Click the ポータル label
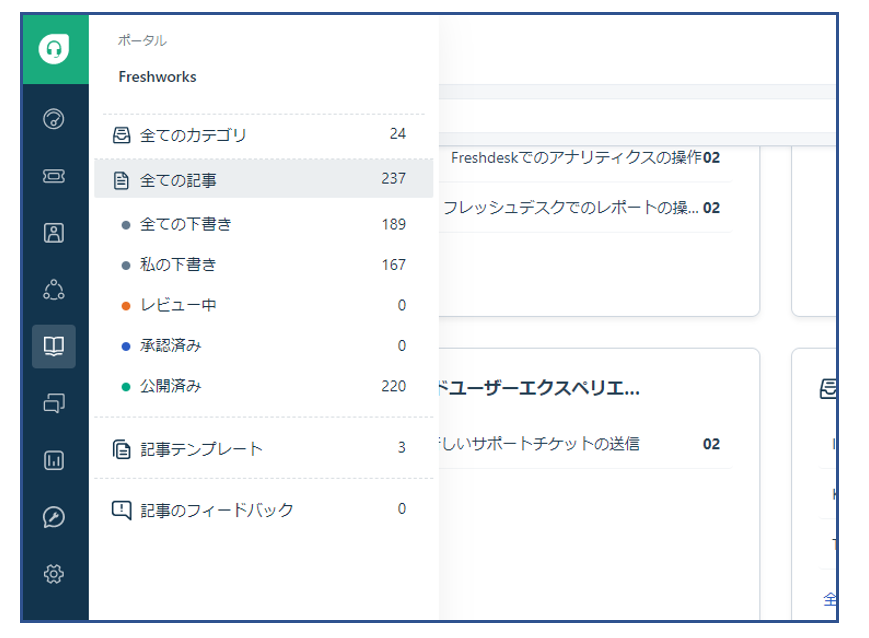This screenshot has width=869, height=638. (x=142, y=40)
